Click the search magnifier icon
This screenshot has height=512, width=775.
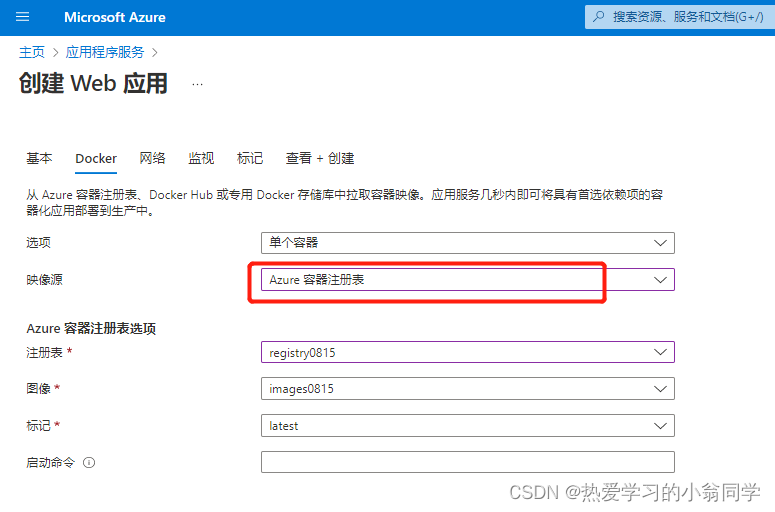(599, 17)
